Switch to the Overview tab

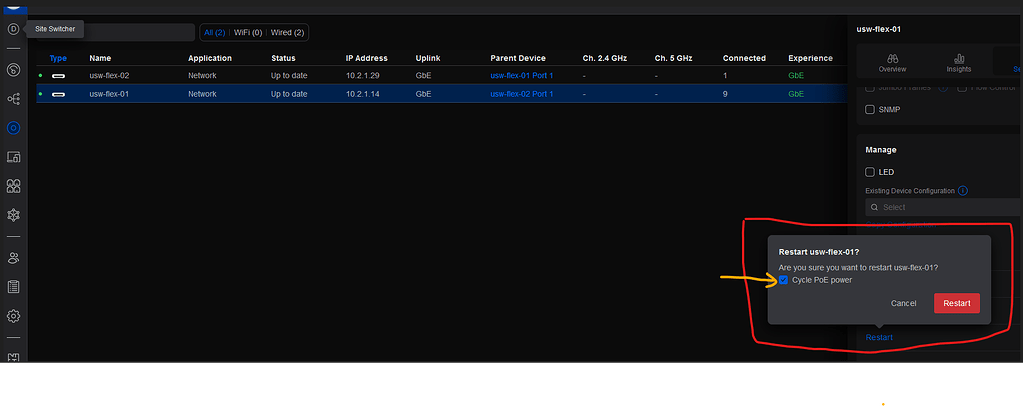[892, 63]
